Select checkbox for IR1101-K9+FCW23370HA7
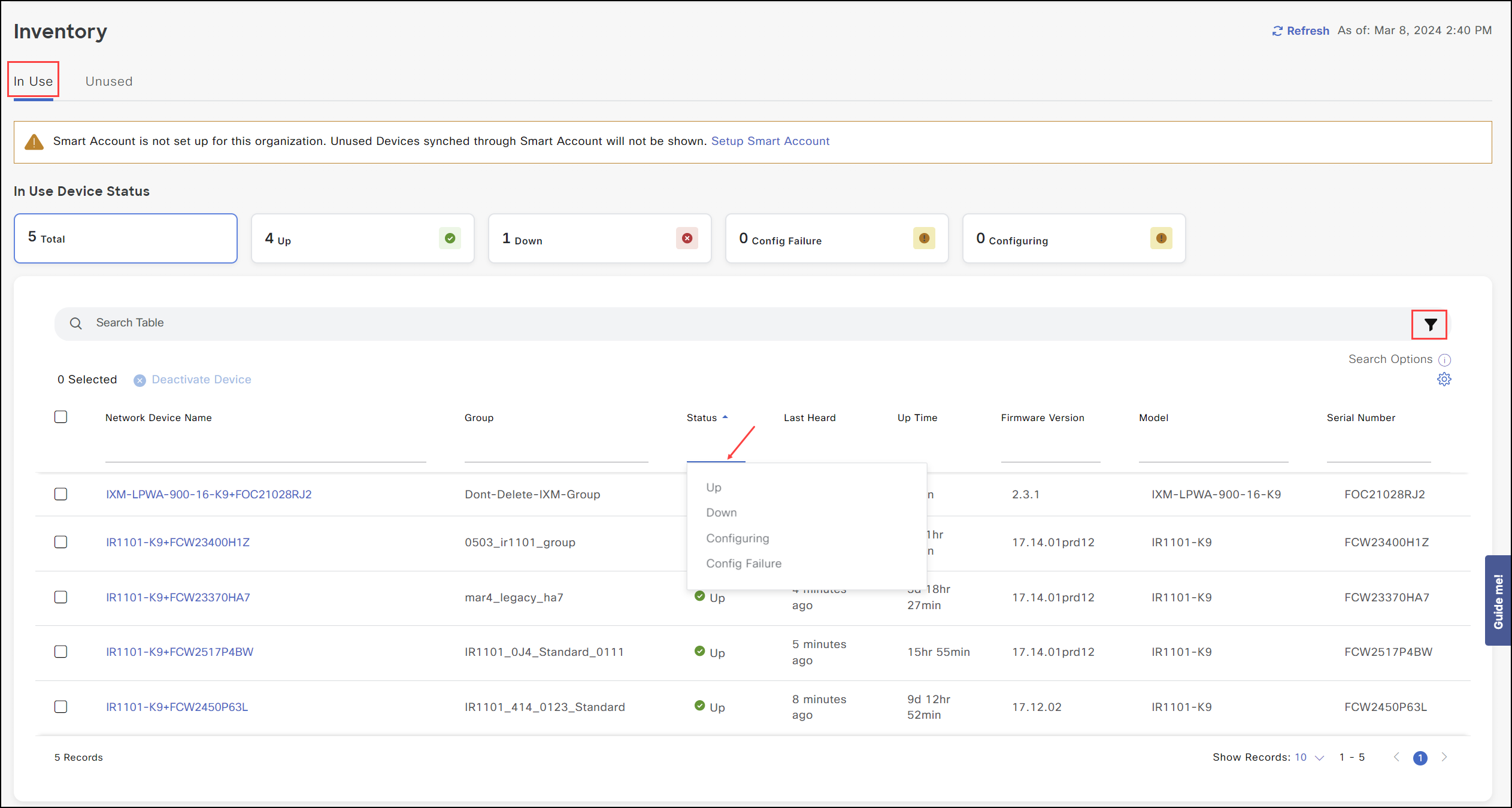The width and height of the screenshot is (1512, 808). pos(60,597)
